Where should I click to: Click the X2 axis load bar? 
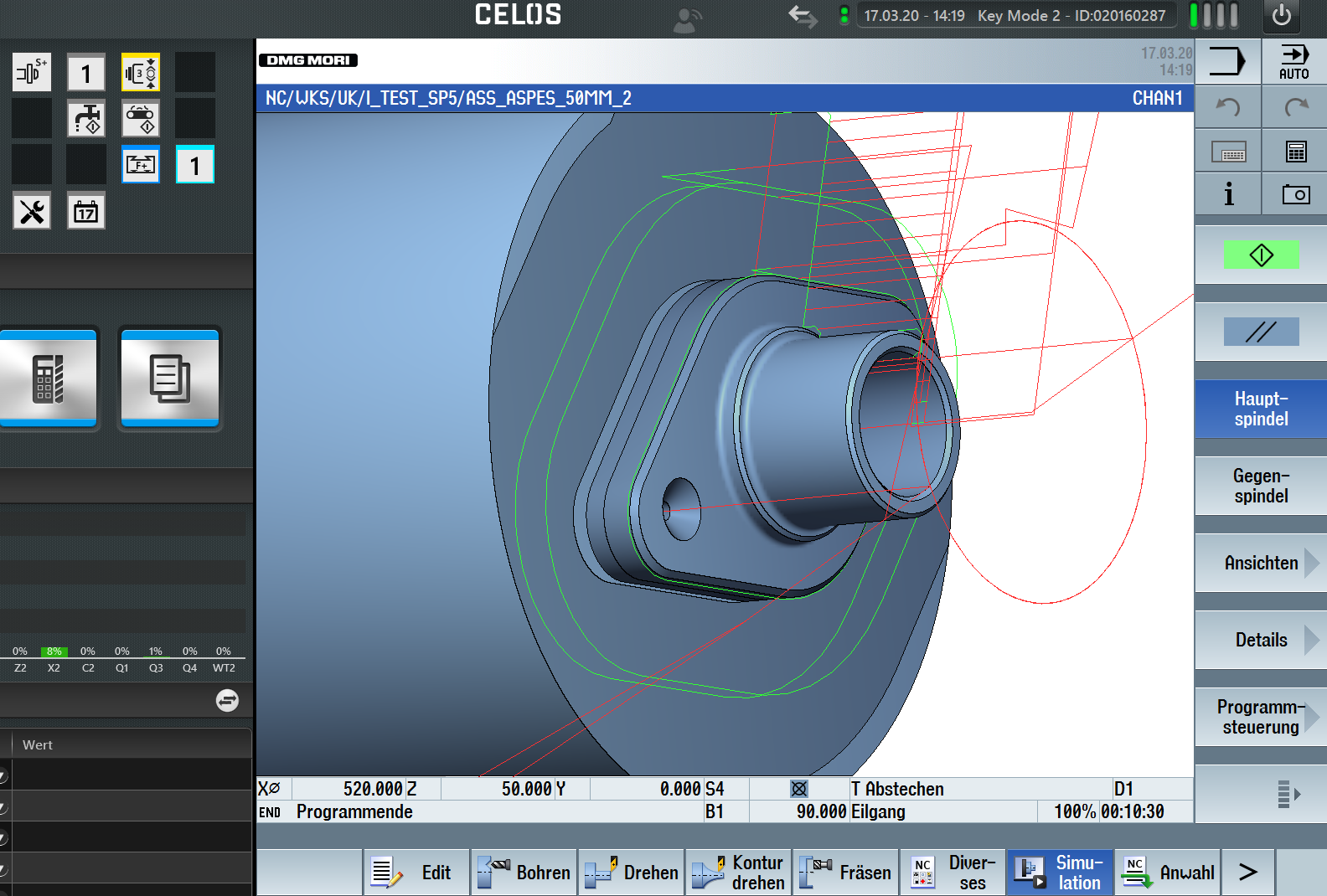click(54, 651)
